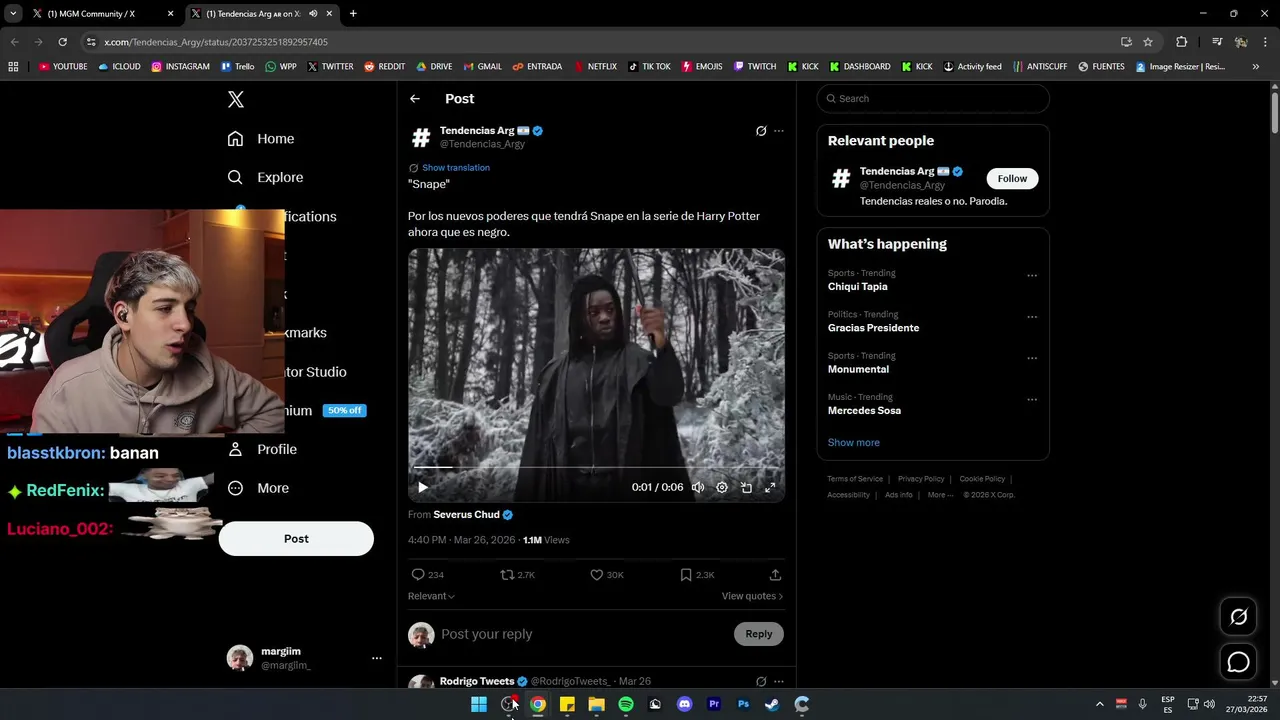The image size is (1280, 720).
Task: Click the grey Reply button
Action: [759, 634]
